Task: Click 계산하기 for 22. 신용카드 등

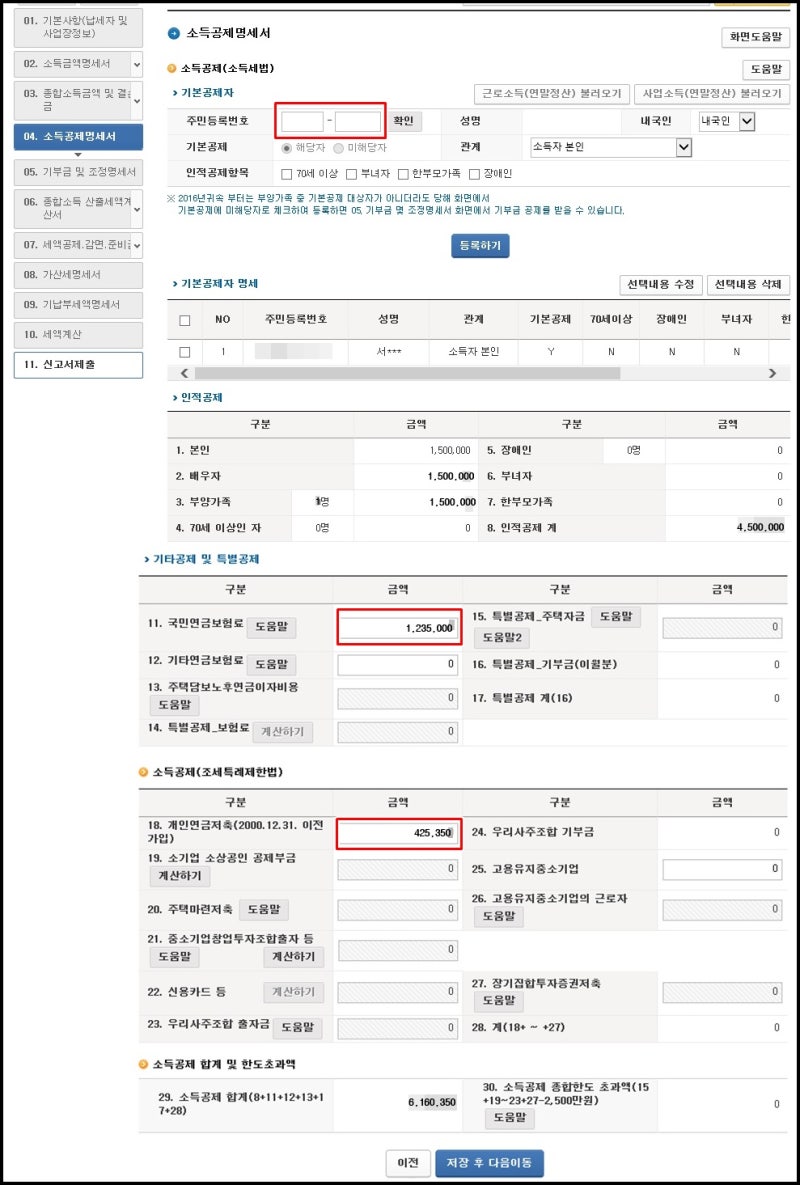Action: [294, 992]
